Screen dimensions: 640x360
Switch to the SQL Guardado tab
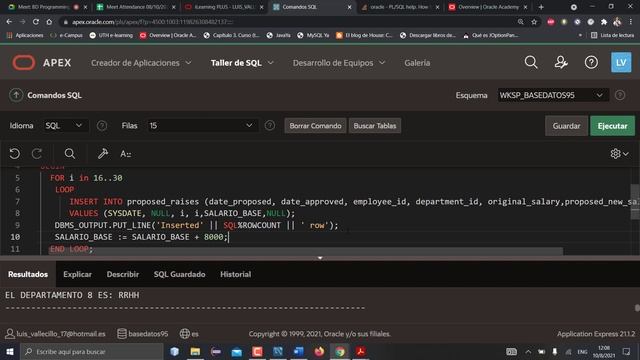click(x=180, y=274)
